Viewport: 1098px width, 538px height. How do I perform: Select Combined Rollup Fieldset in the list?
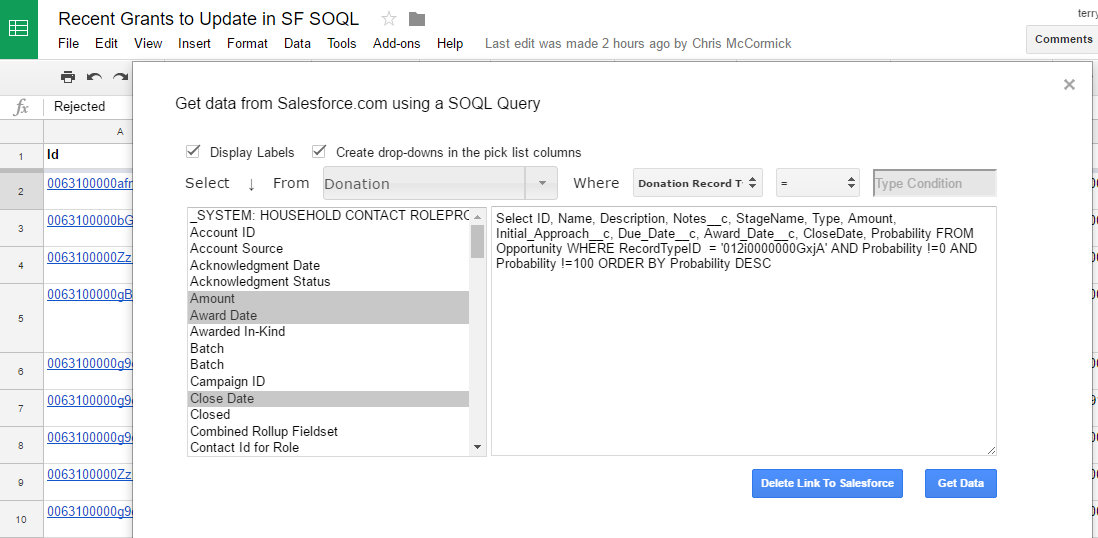328,432
